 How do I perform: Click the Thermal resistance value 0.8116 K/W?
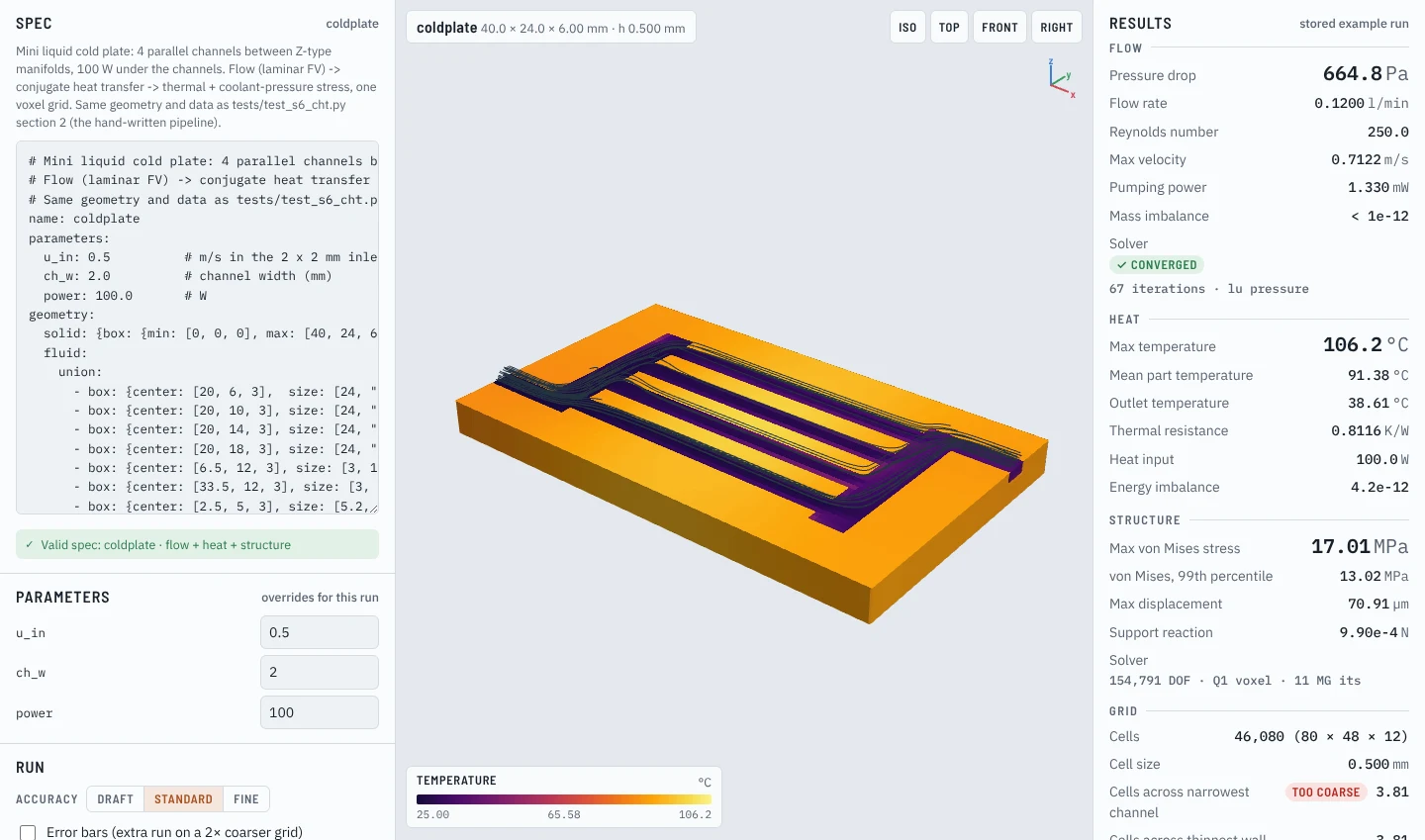1370,431
